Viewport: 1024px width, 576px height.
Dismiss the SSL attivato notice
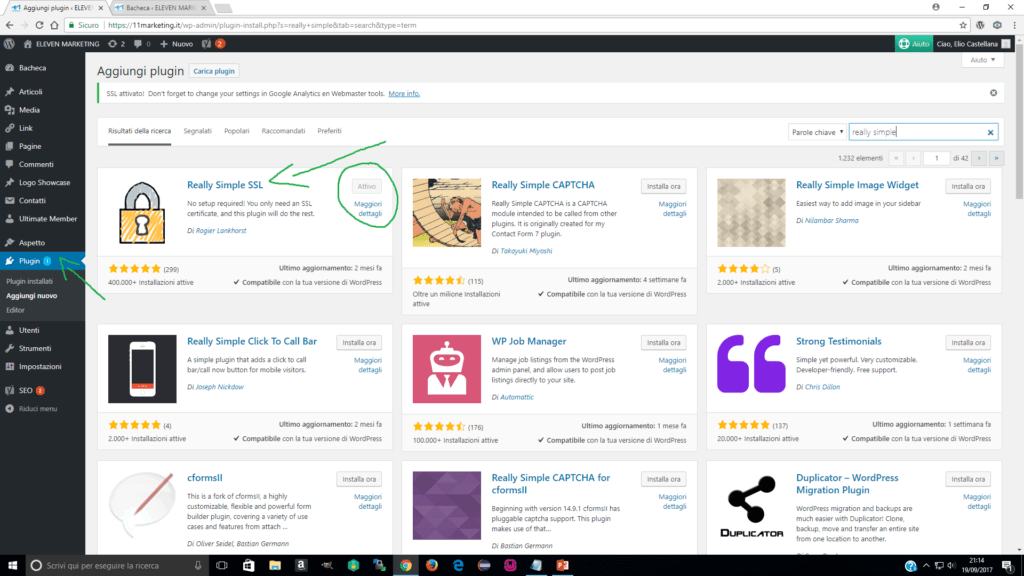[993, 93]
